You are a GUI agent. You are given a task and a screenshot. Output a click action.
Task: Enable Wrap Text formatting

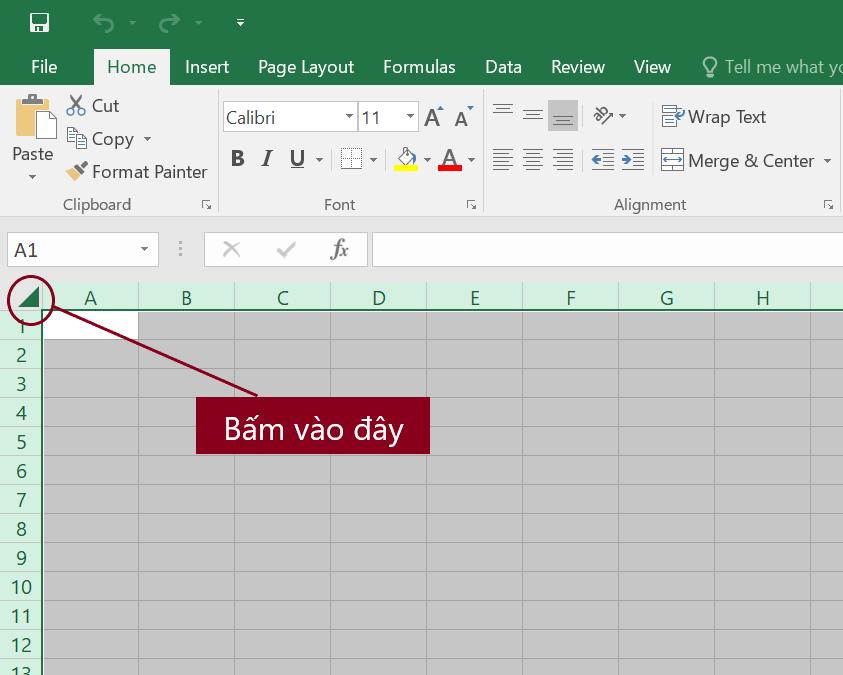[x=712, y=117]
